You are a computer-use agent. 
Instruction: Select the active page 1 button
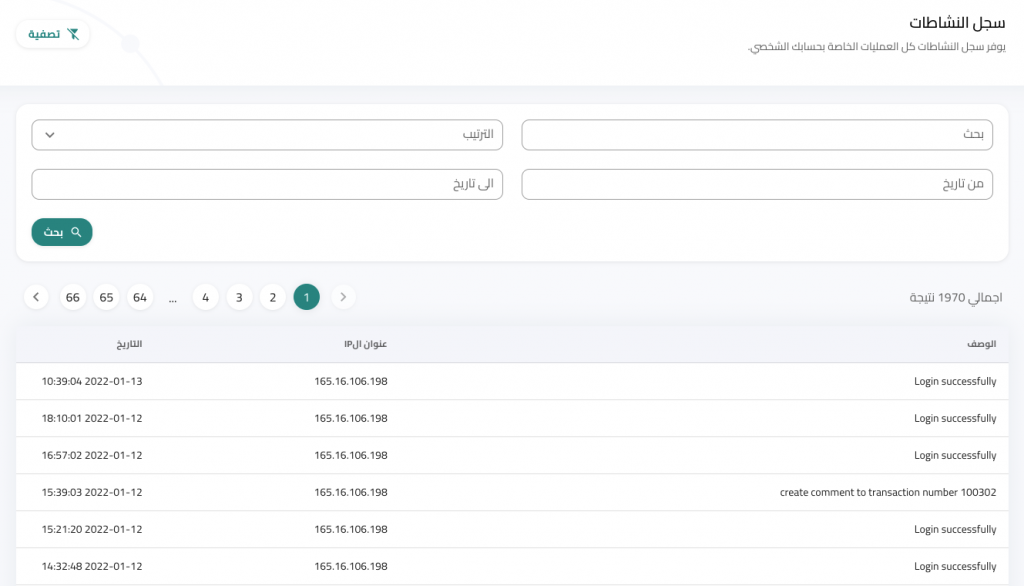[306, 297]
